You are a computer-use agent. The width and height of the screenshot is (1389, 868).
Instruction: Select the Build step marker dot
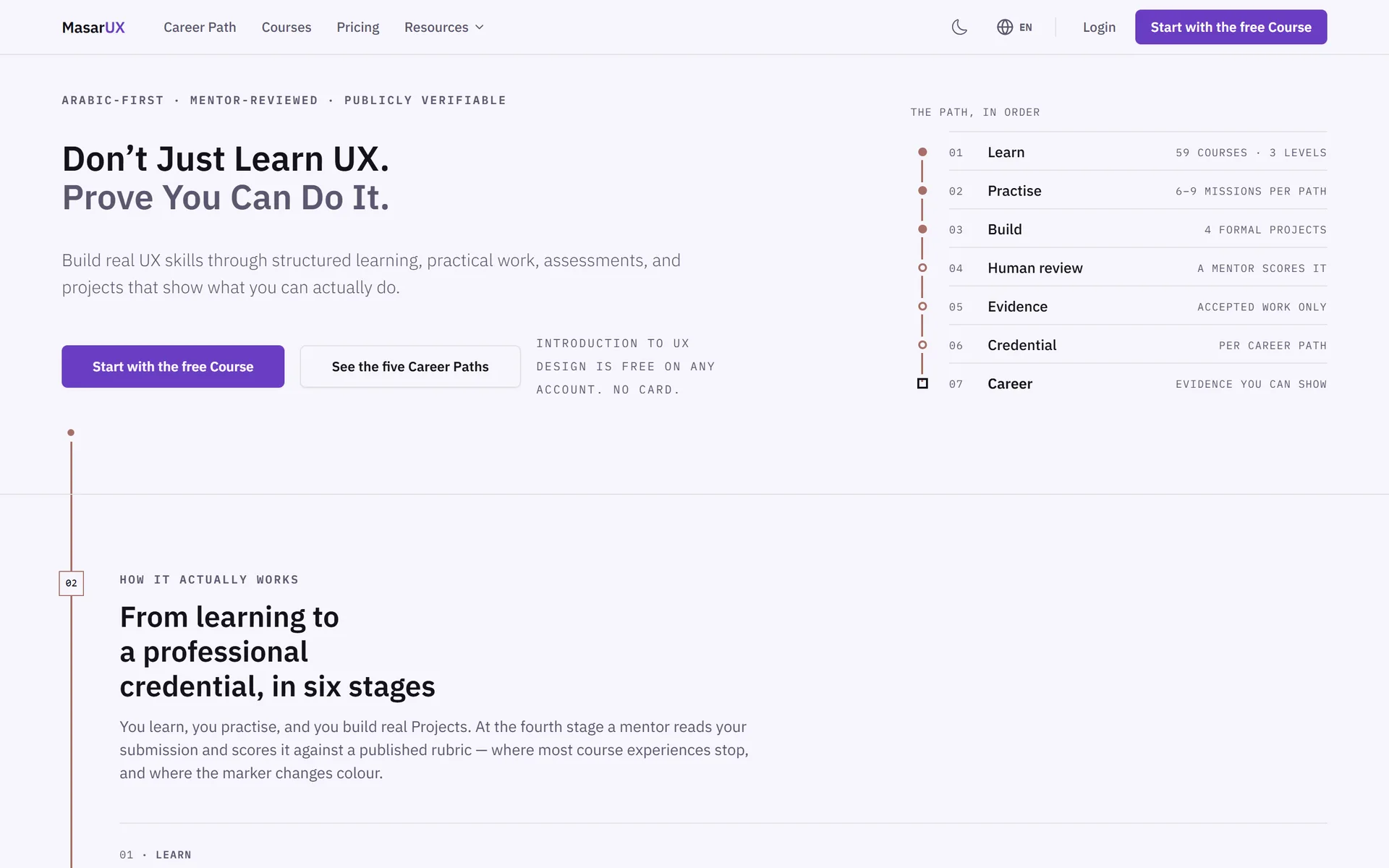point(922,229)
